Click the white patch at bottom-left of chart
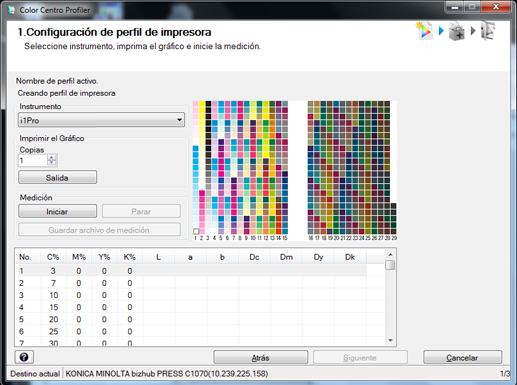 (196, 231)
